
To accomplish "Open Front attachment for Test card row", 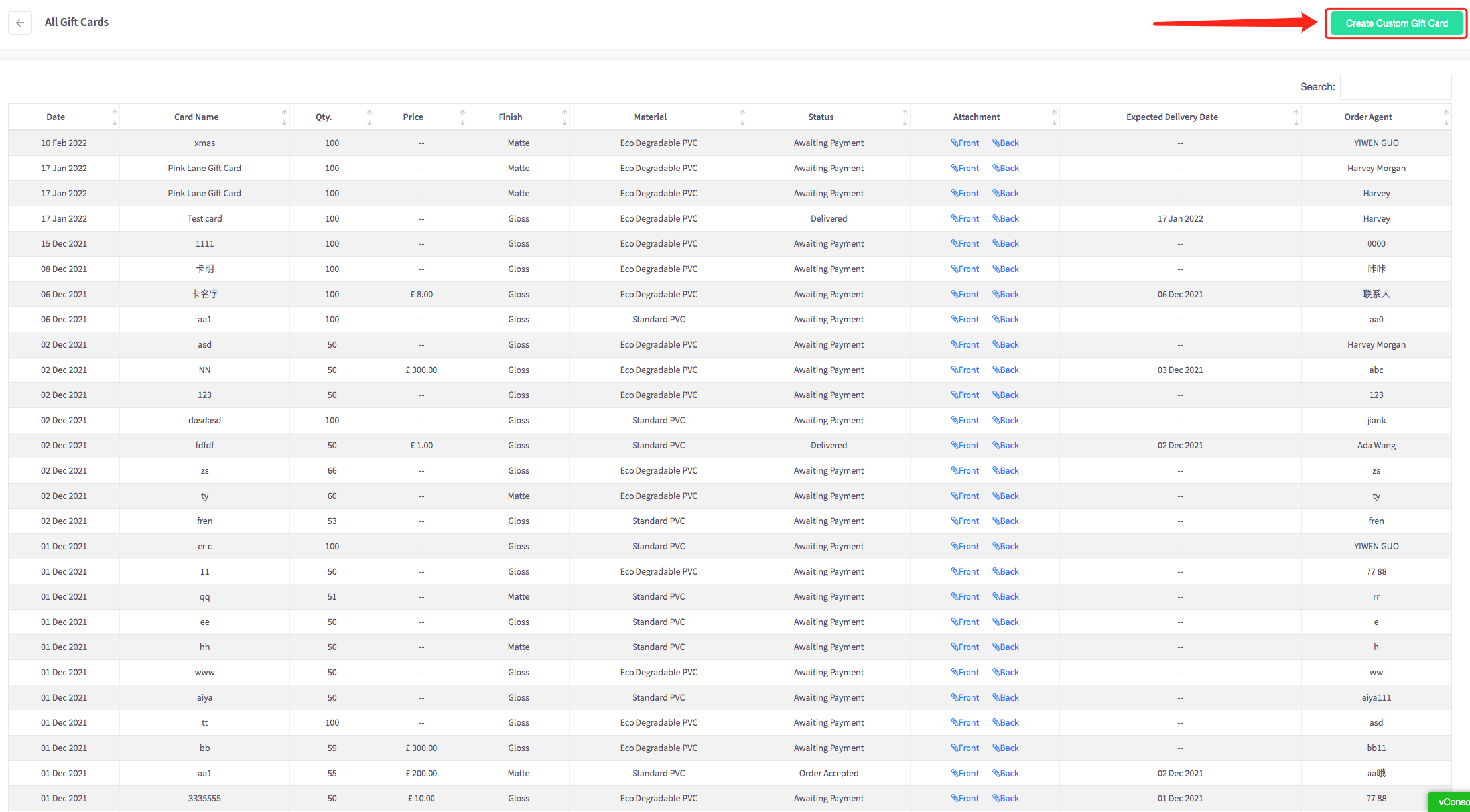I will tap(965, 219).
